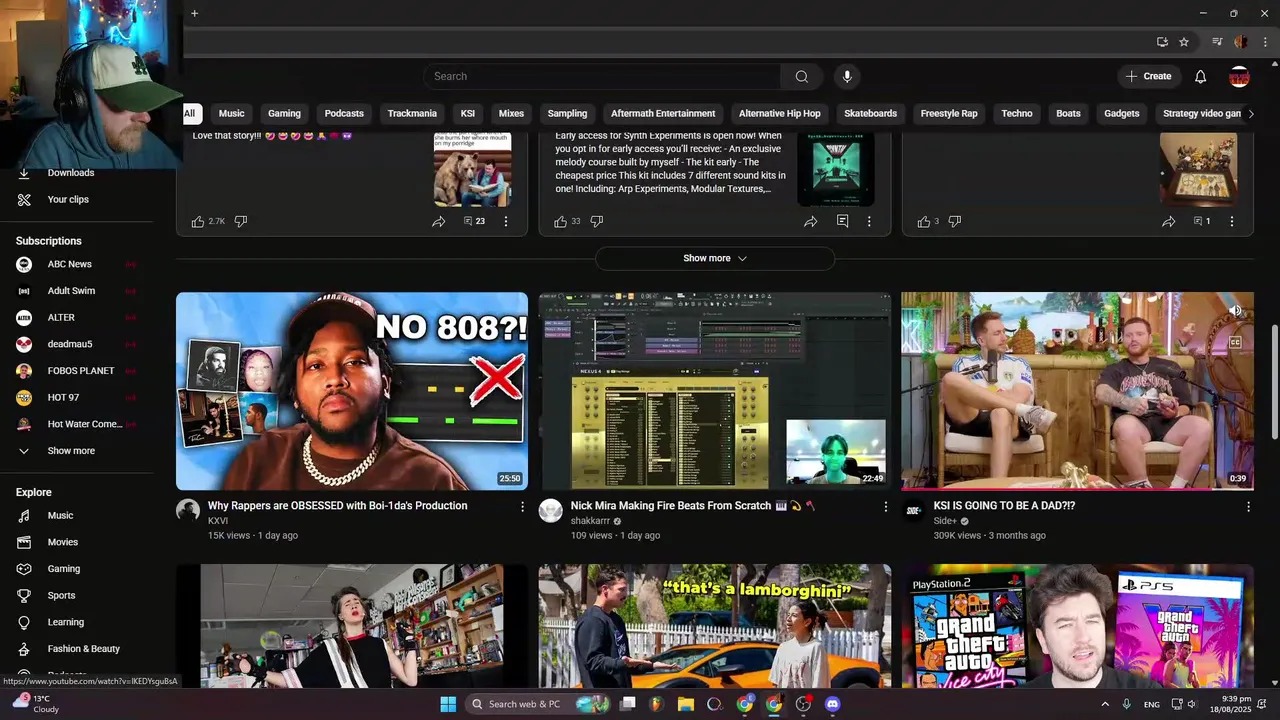This screenshot has height=720, width=1280.
Task: Open the YouTube account avatar menu
Action: coord(1239,76)
